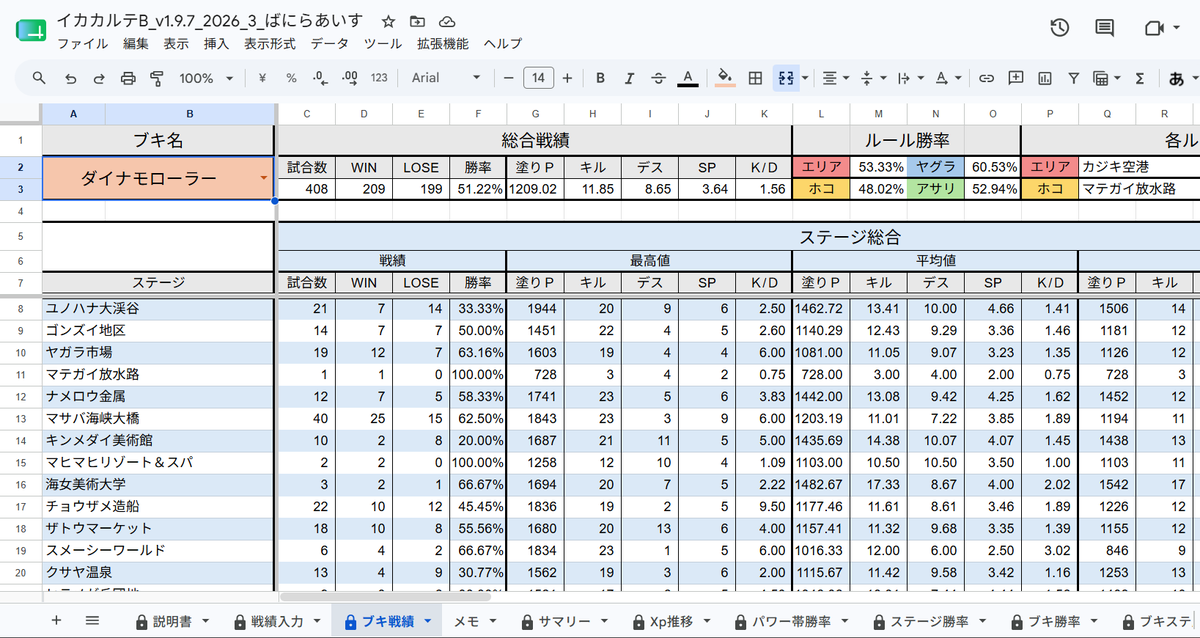Click the undo arrow in toolbar
This screenshot has height=638, width=1200.
tap(70, 78)
